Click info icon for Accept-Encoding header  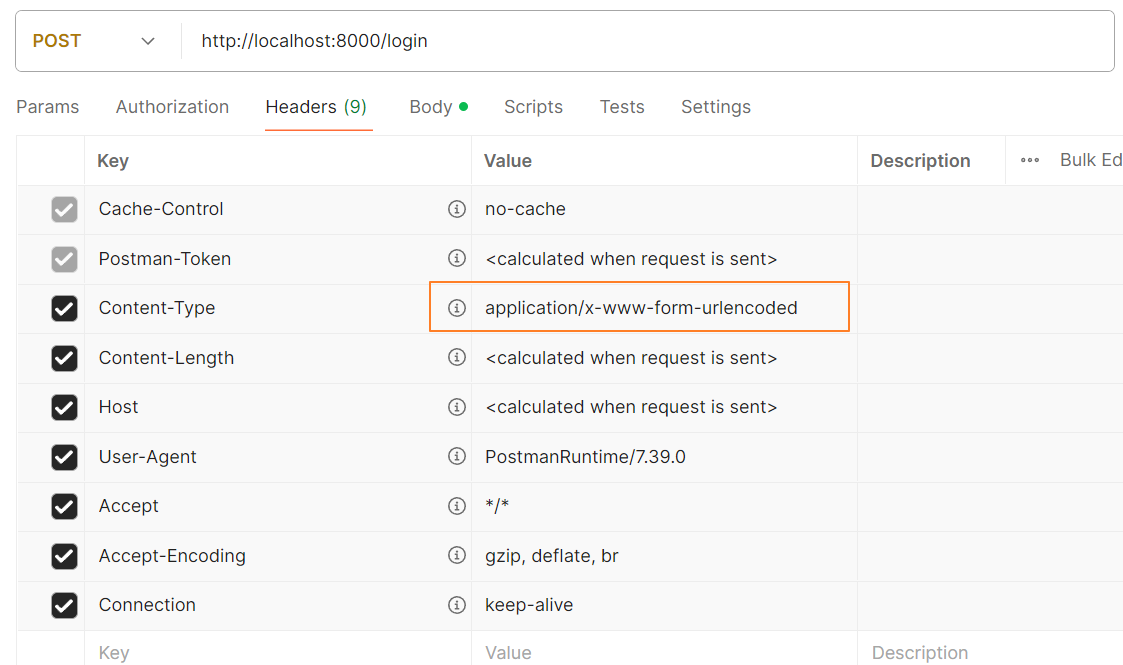pyautogui.click(x=457, y=555)
